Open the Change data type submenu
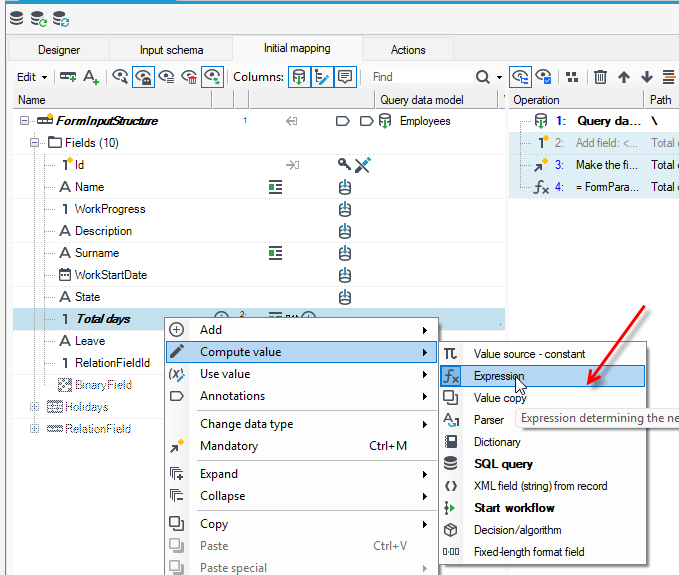Viewport: 679px width, 575px height. pos(301,424)
